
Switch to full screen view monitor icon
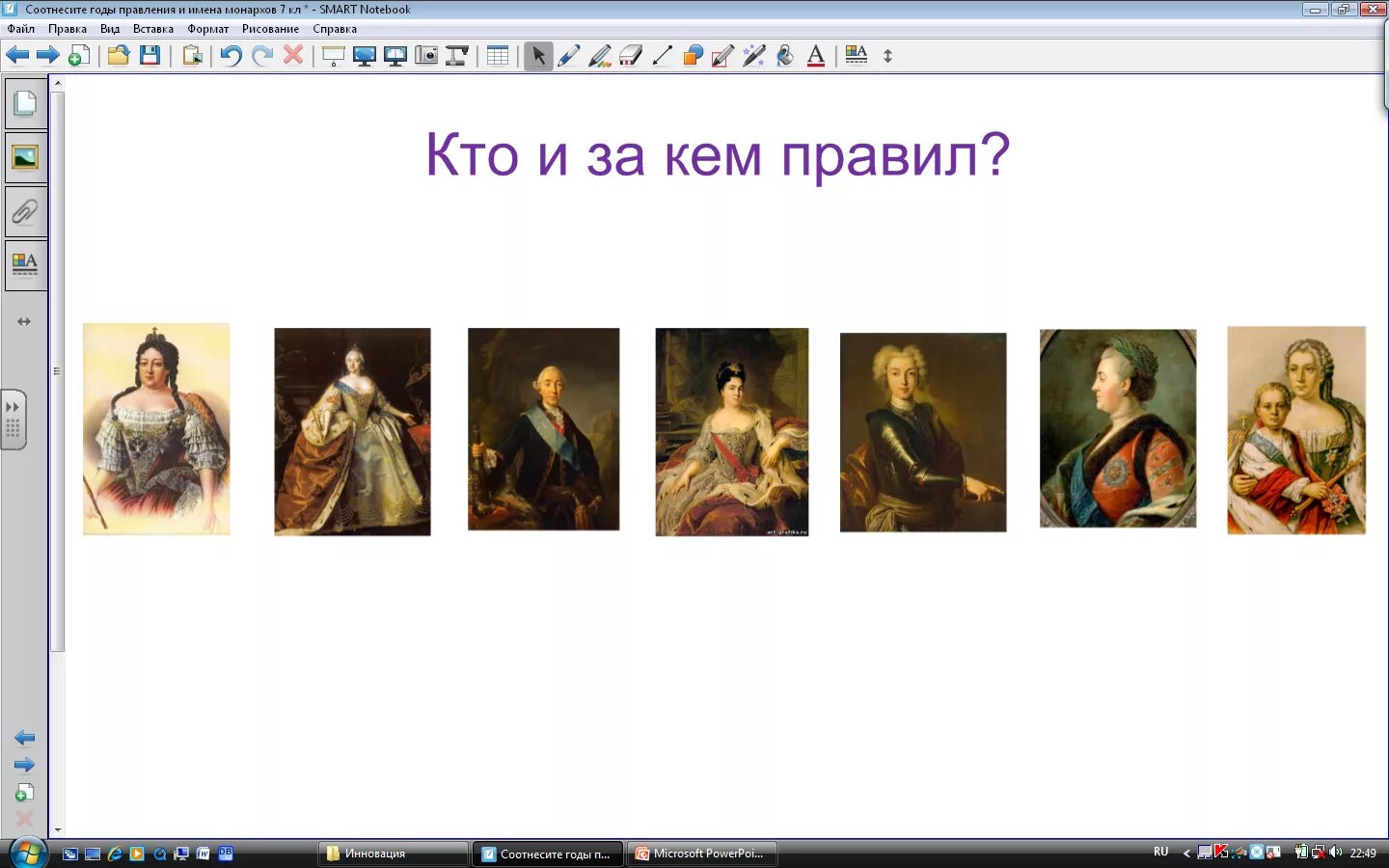(x=365, y=55)
